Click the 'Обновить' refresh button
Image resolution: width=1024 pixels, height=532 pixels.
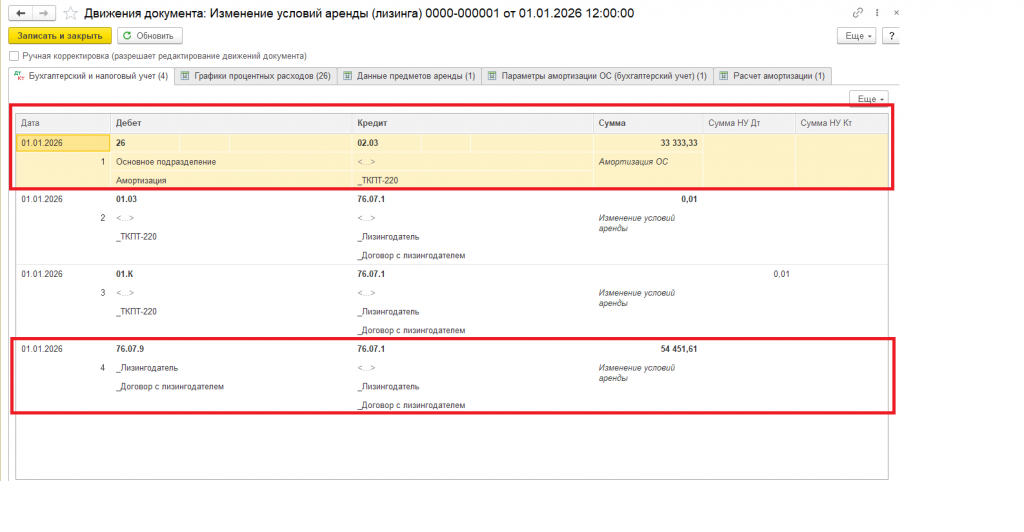[150, 36]
